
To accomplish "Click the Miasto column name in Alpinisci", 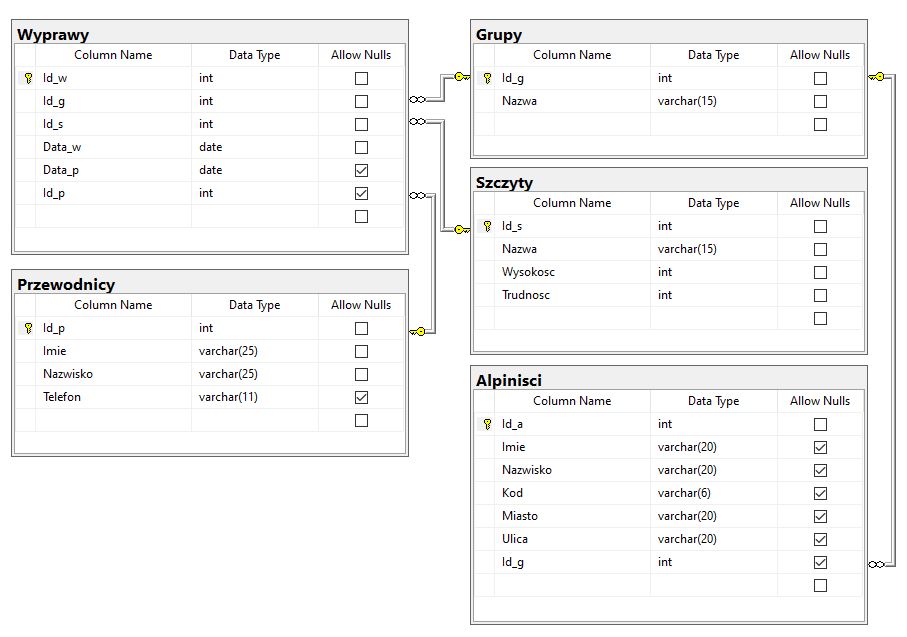I will [x=520, y=516].
